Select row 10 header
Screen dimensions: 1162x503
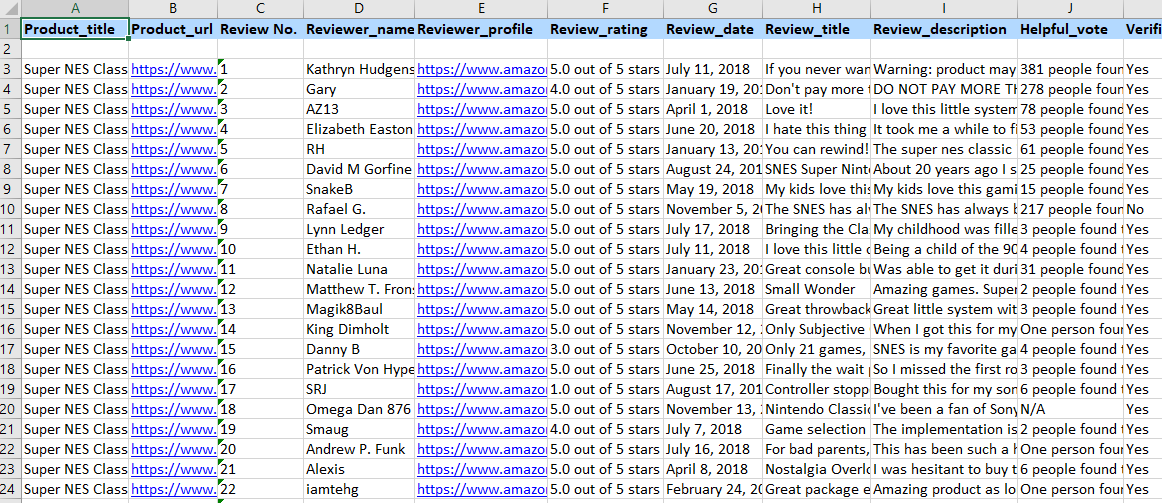click(10, 209)
